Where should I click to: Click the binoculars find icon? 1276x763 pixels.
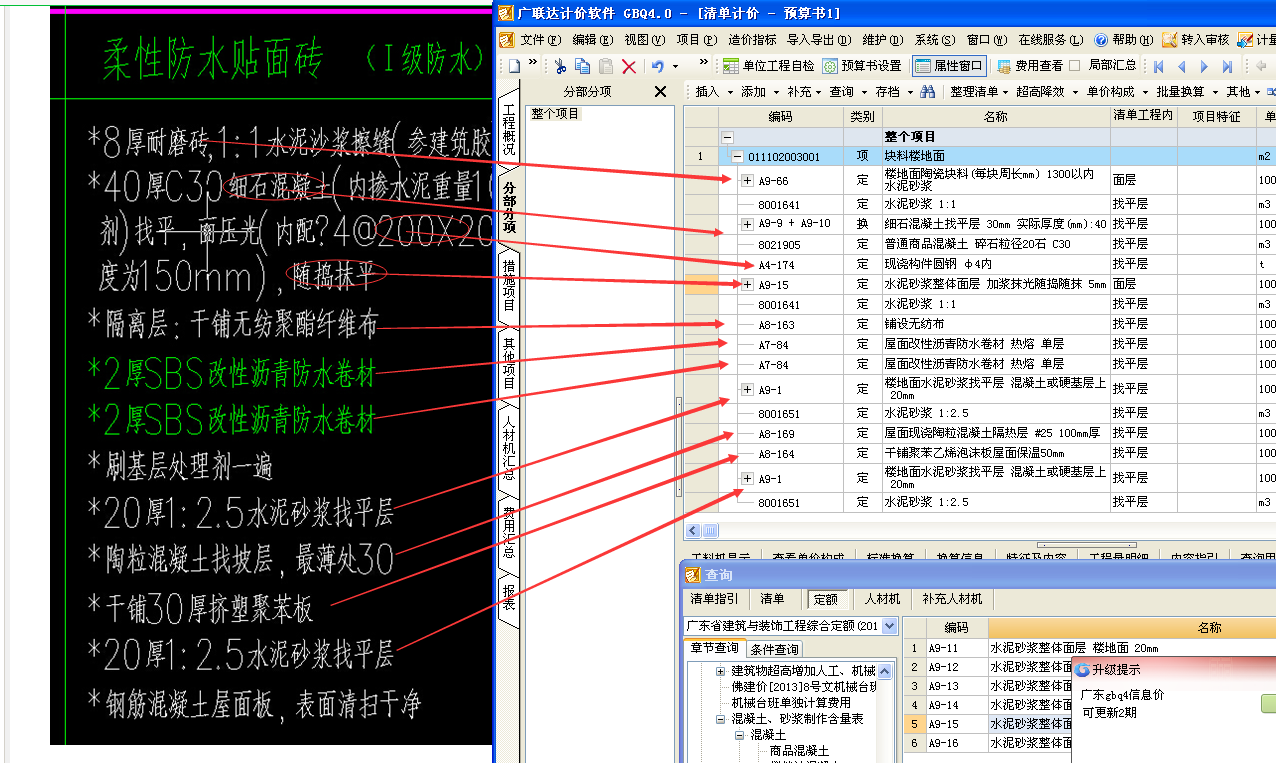(928, 91)
